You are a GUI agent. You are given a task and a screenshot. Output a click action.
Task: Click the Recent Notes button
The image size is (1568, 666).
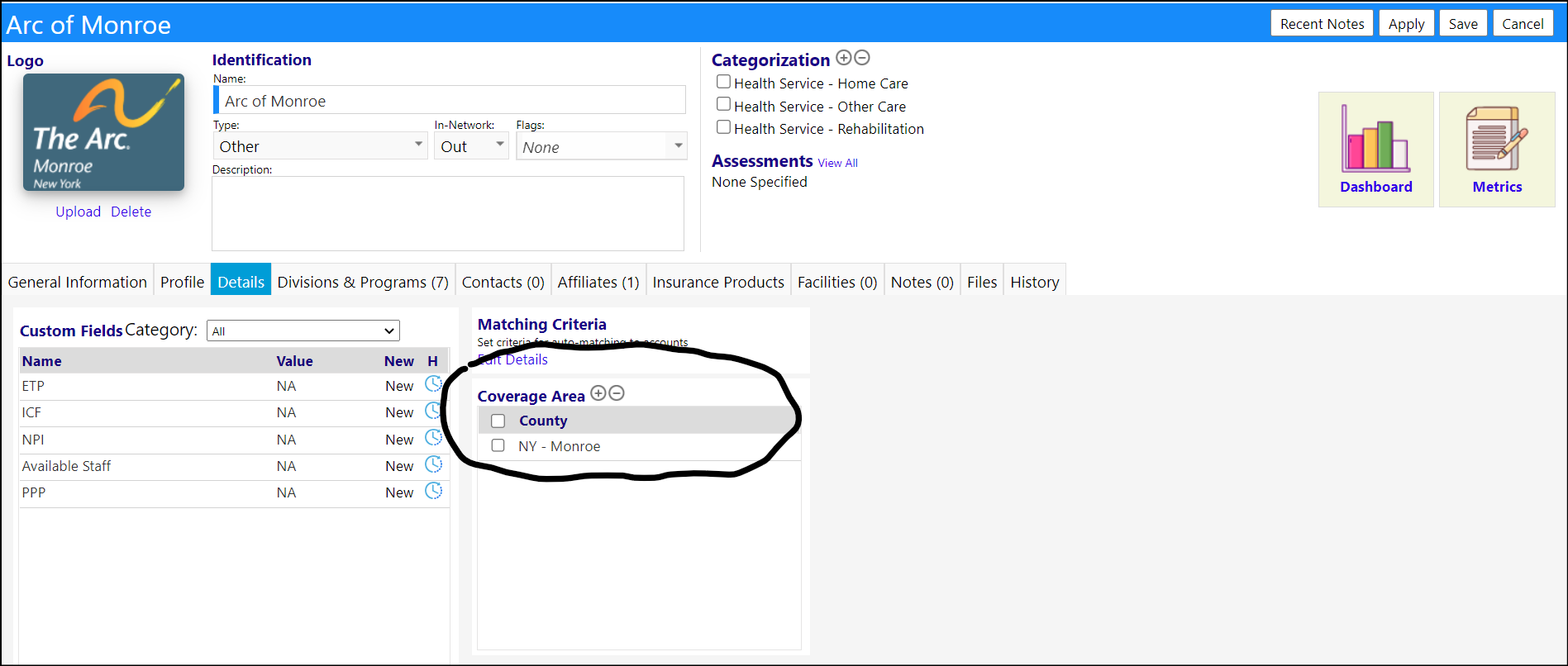click(x=1322, y=24)
